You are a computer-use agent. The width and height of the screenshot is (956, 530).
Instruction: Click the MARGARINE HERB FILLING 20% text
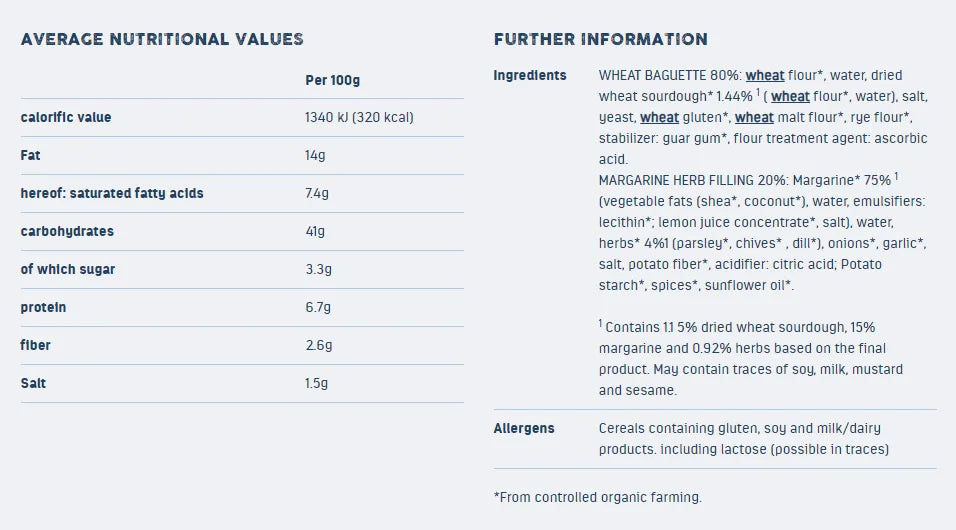click(693, 181)
